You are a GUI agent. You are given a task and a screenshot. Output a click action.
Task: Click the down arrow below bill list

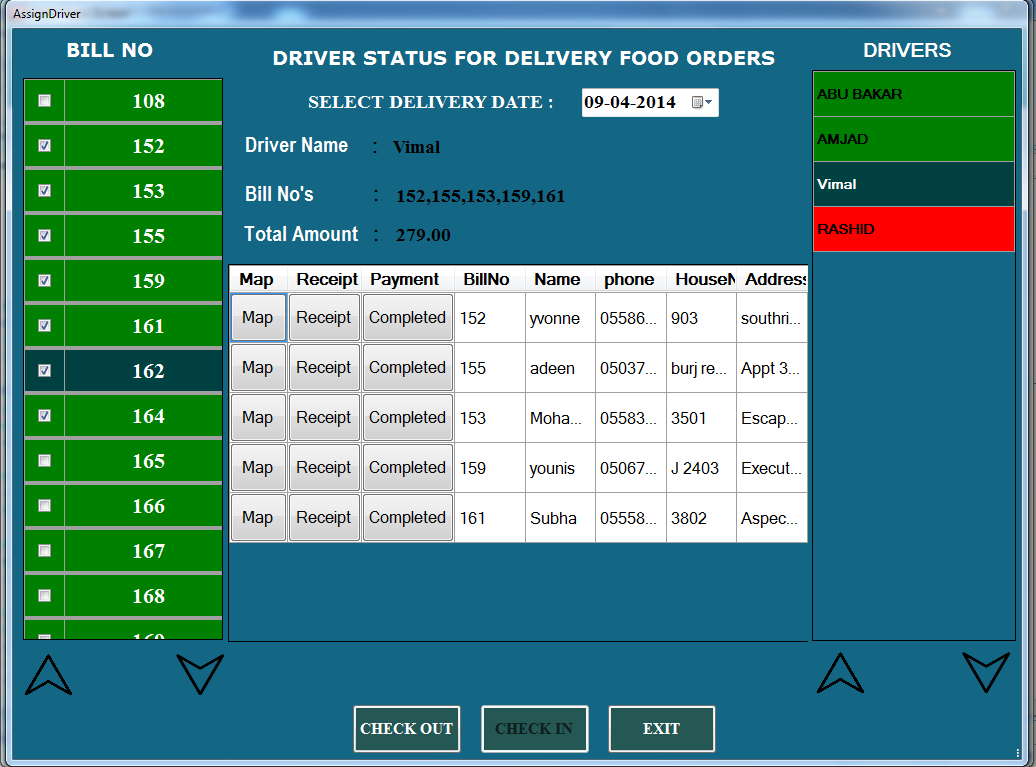[x=200, y=674]
